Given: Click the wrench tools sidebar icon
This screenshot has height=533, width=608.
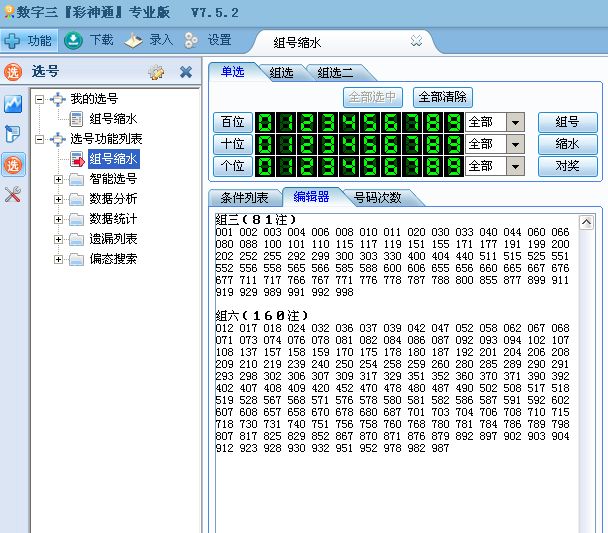Looking at the screenshot, I should 13,194.
